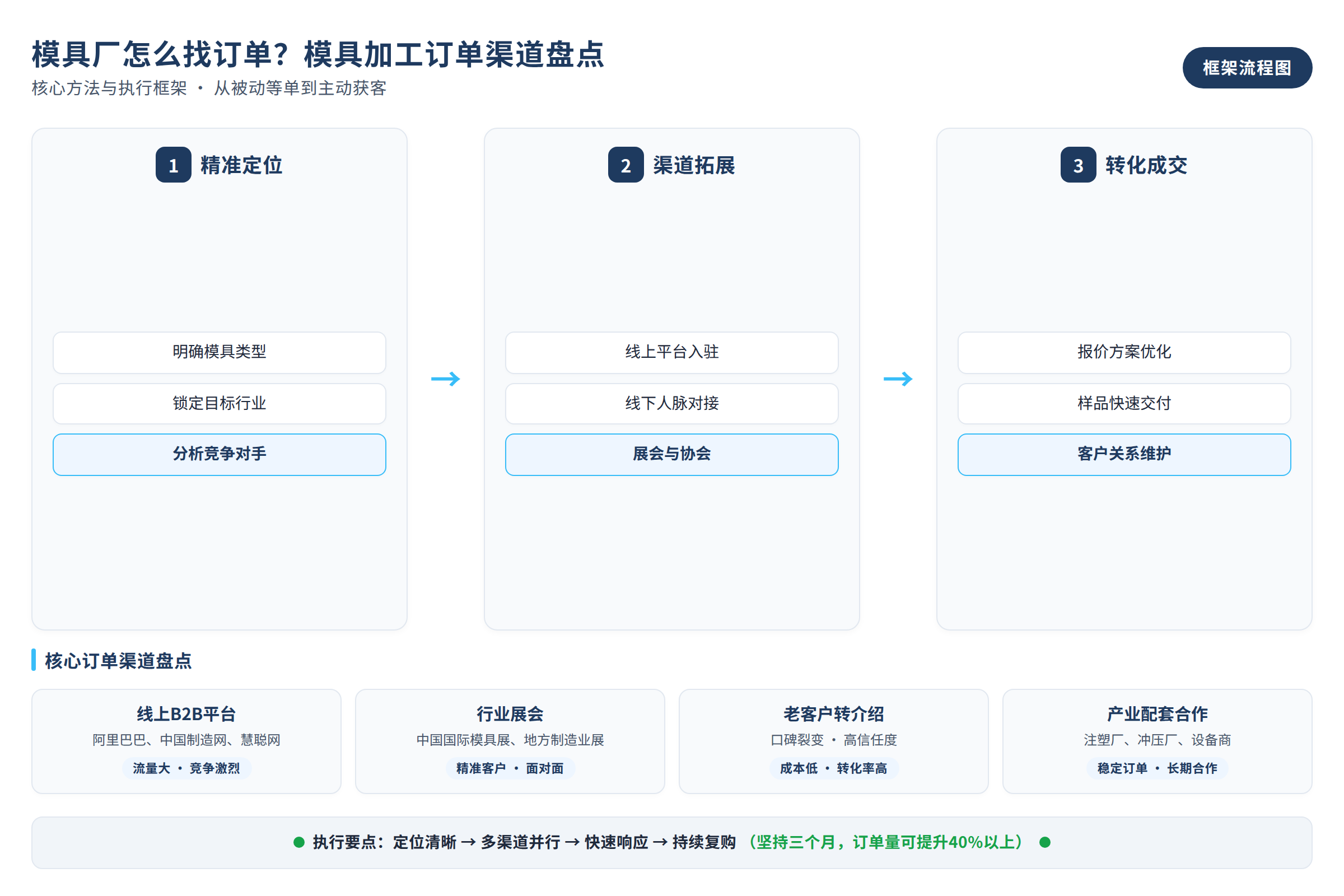
Task: Click the 稳定订单 · 长期合作 tag
Action: coord(1157,768)
